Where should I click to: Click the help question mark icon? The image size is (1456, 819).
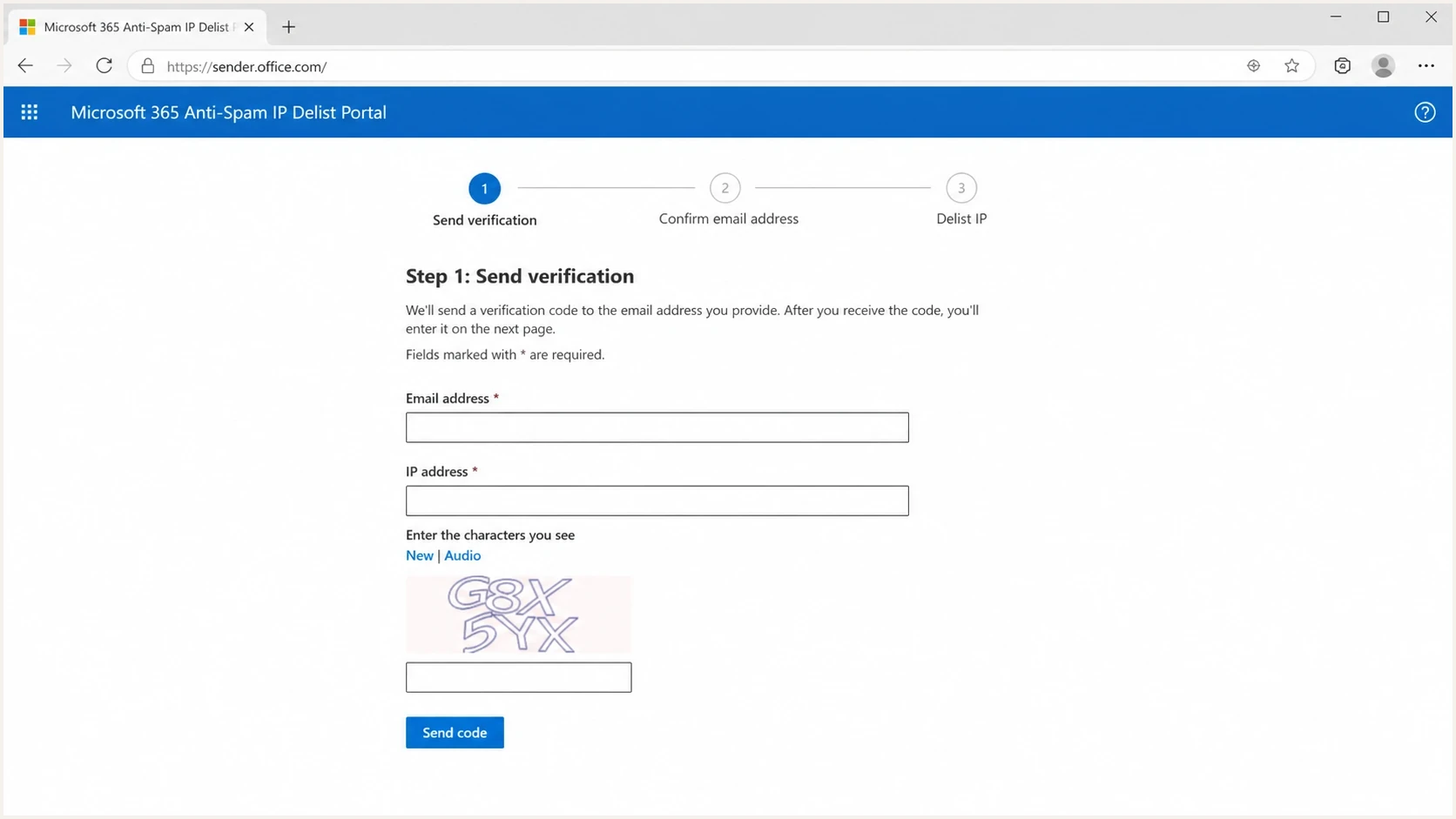(1425, 112)
